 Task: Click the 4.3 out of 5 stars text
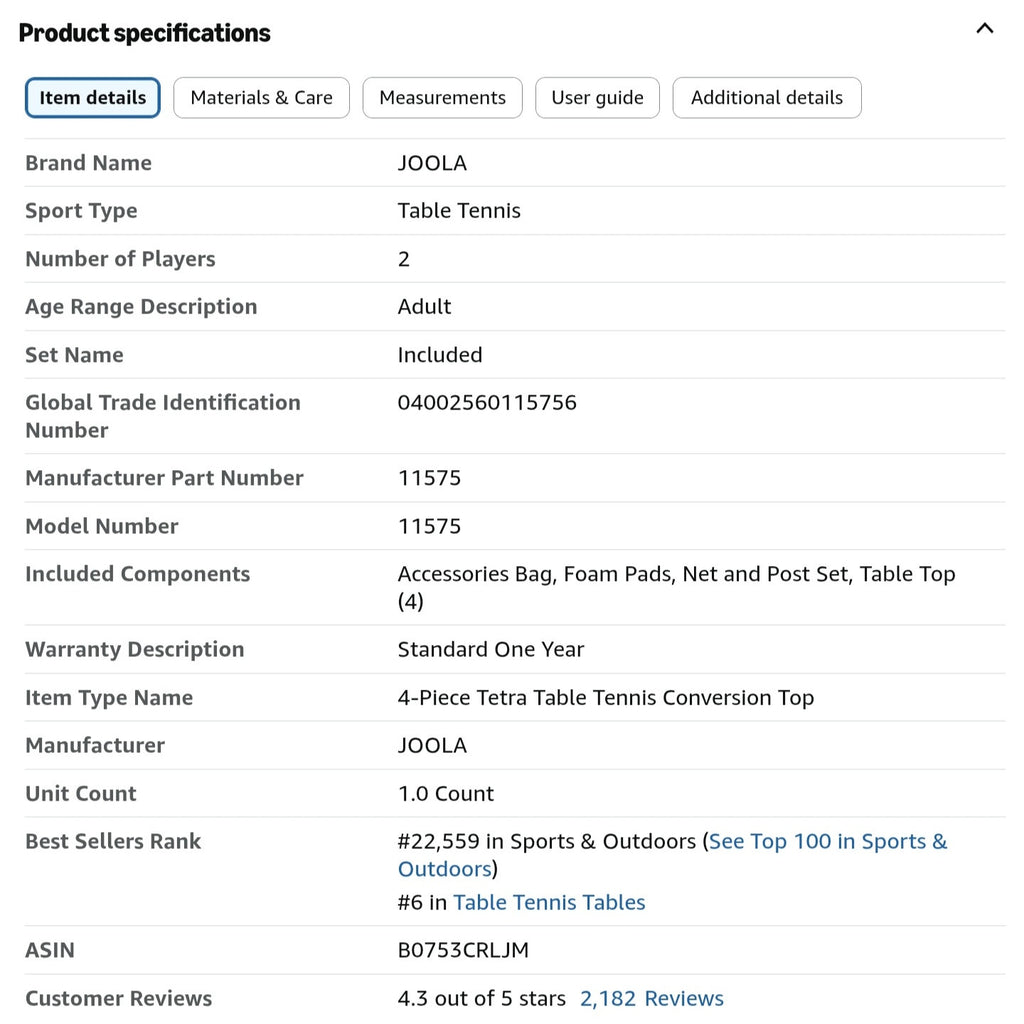click(x=481, y=998)
